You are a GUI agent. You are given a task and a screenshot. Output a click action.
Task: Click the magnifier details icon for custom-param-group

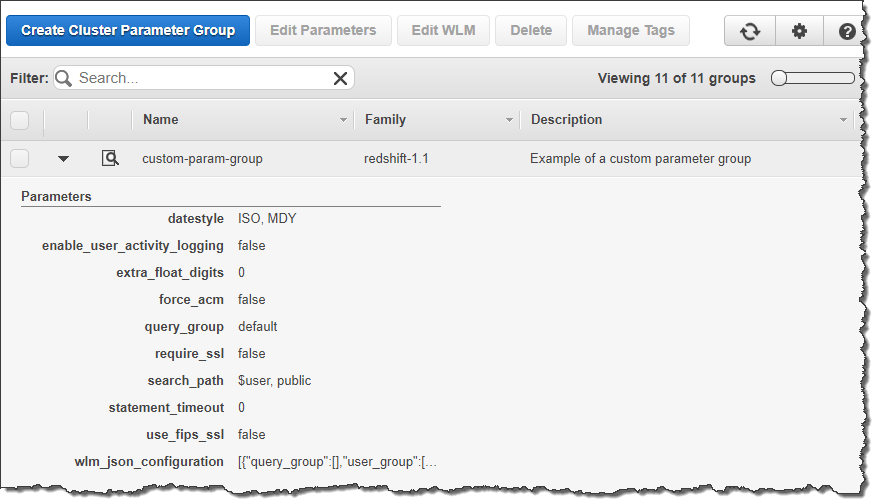110,158
